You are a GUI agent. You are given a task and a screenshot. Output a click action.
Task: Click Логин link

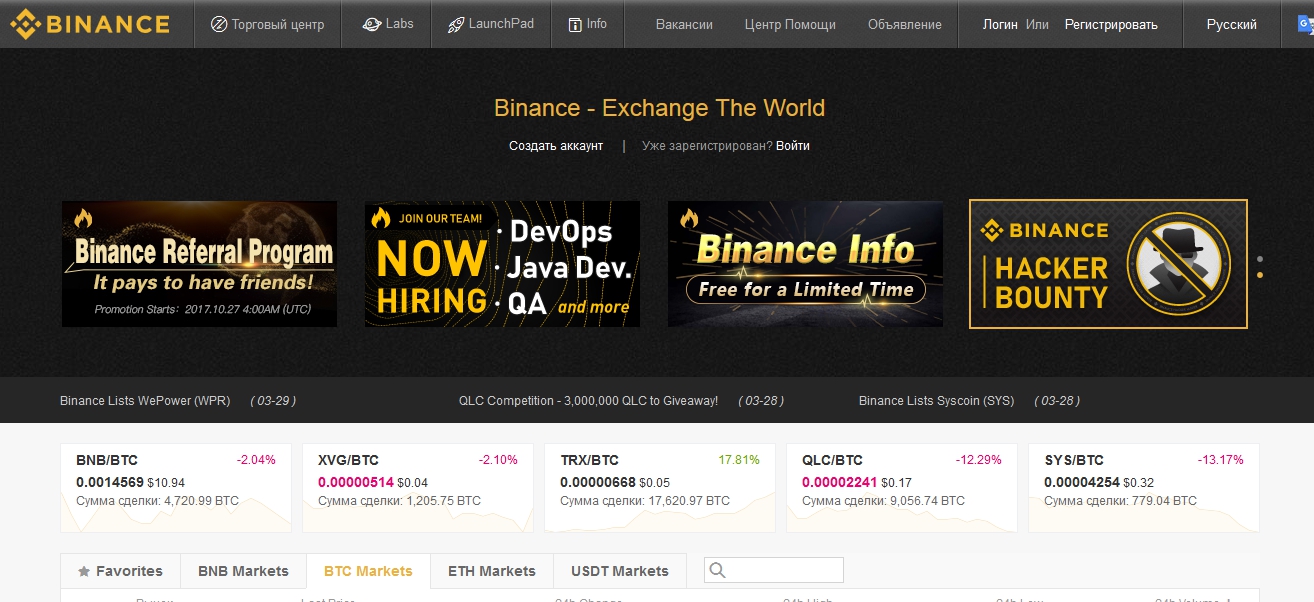tap(1000, 24)
